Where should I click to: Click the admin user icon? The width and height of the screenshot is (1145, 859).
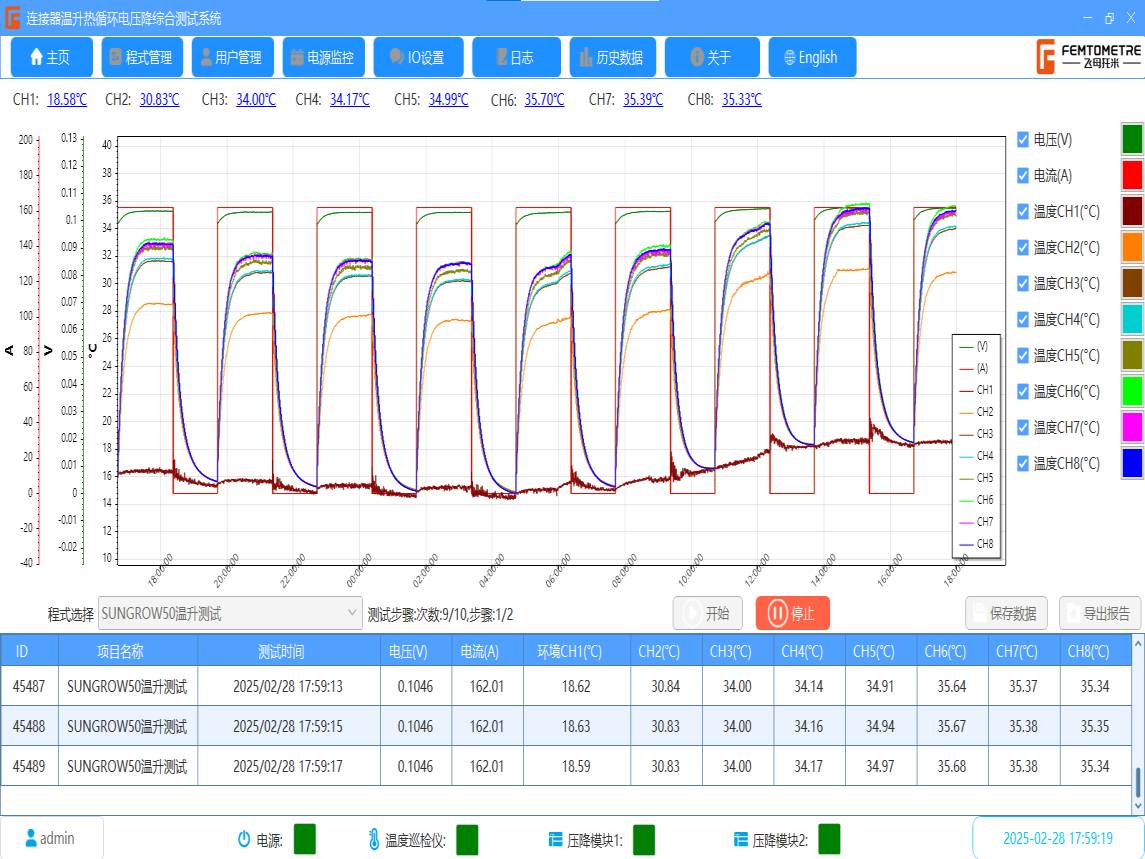click(31, 838)
